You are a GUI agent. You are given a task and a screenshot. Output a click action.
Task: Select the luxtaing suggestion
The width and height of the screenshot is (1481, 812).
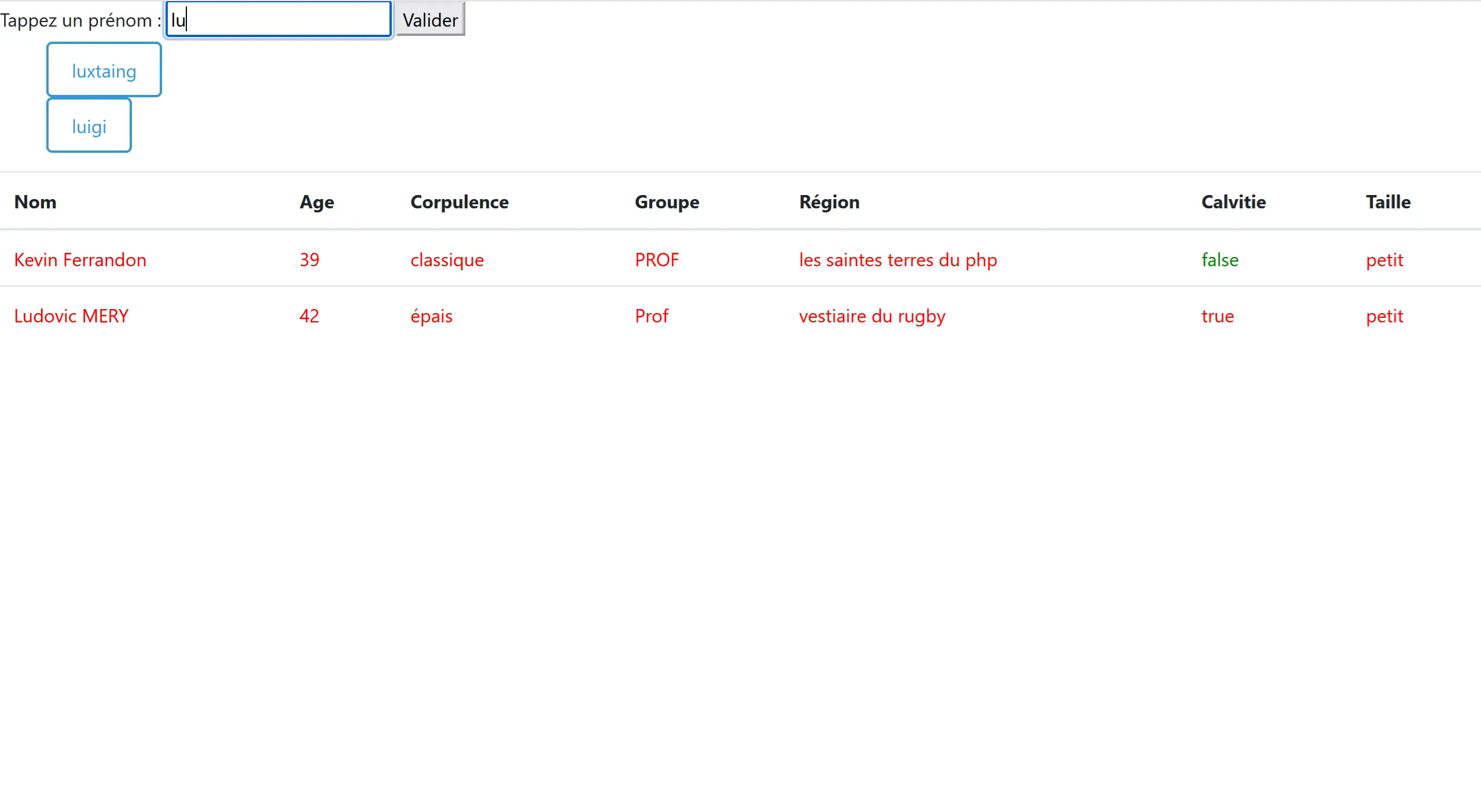coord(104,71)
